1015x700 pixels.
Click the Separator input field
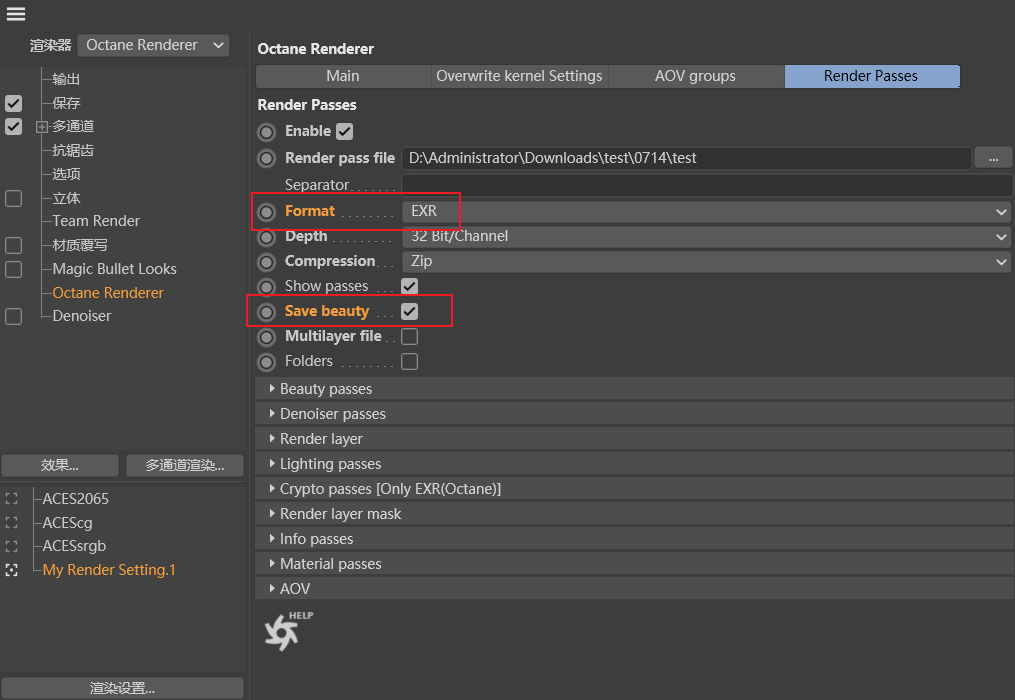(x=706, y=185)
